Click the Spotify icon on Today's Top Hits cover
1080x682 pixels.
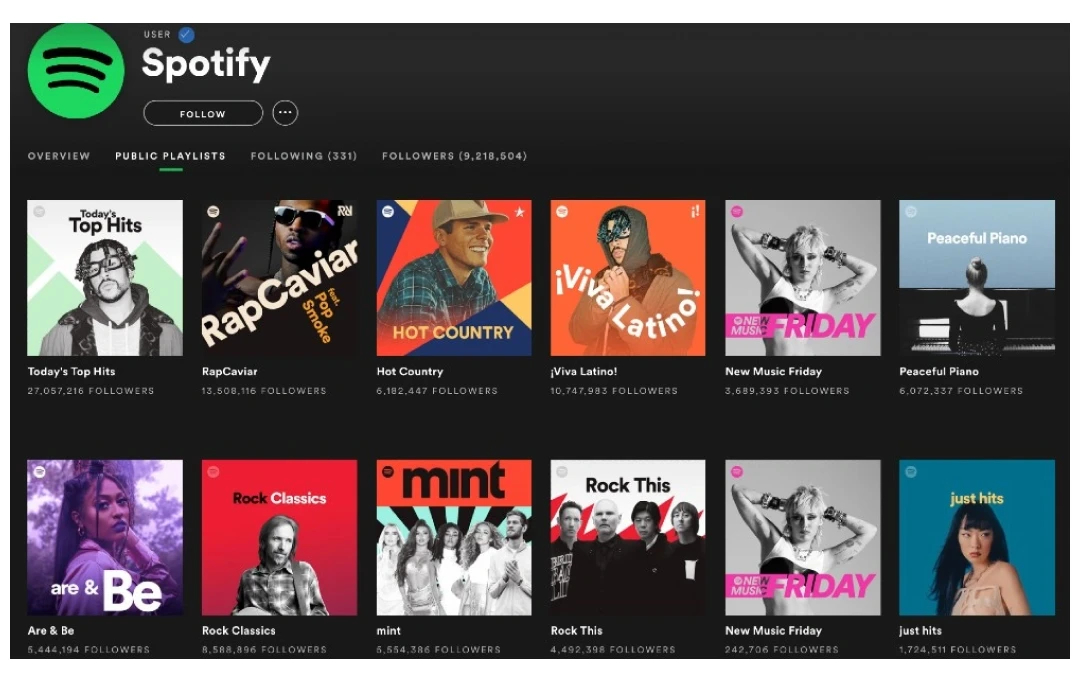(x=40, y=209)
